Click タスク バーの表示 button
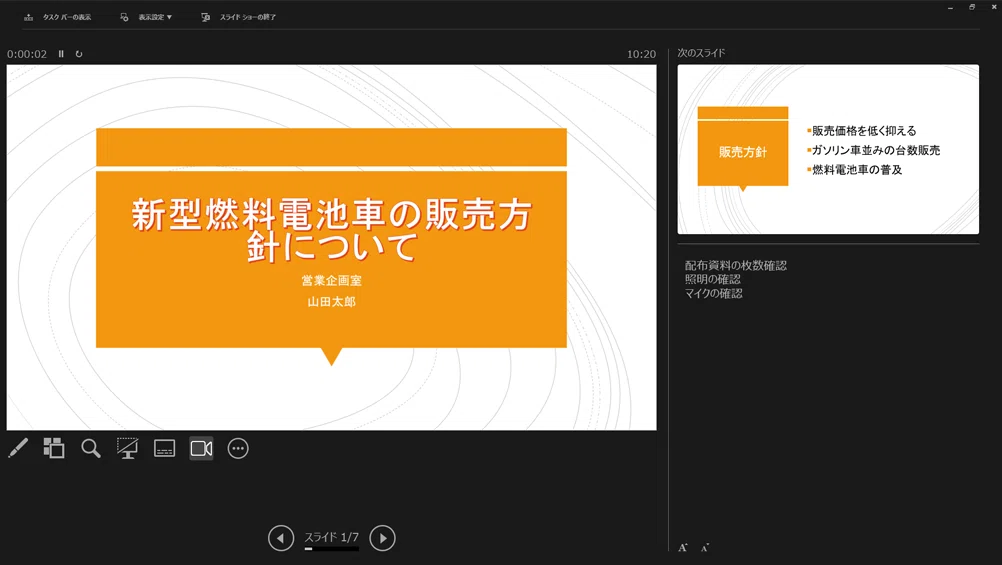The image size is (1002, 565). pyautogui.click(x=66, y=17)
